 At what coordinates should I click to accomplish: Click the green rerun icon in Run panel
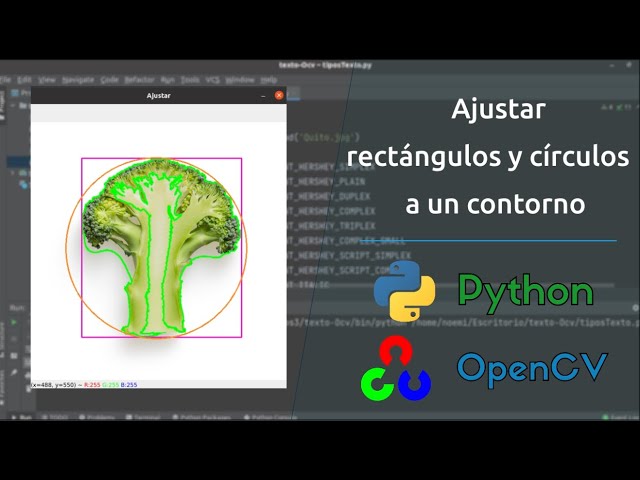tap(13, 322)
